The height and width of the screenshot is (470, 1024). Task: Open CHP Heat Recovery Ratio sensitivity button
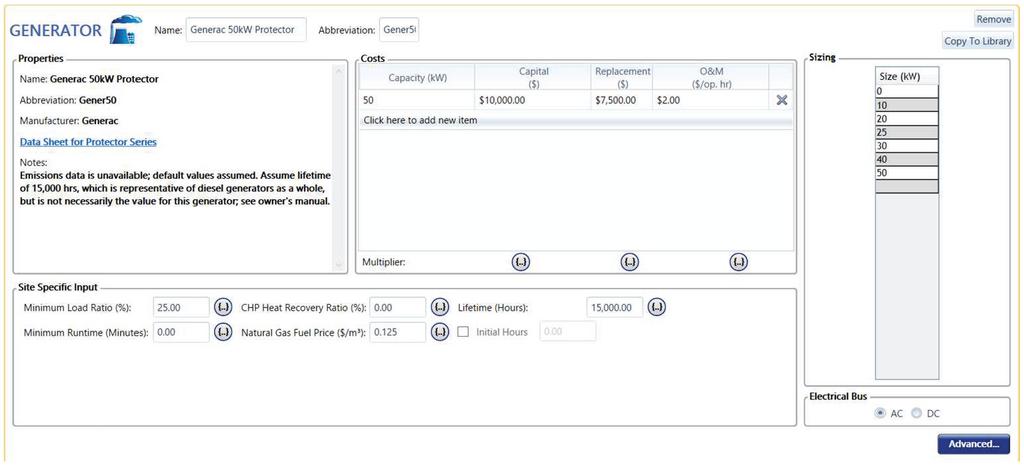click(x=440, y=307)
